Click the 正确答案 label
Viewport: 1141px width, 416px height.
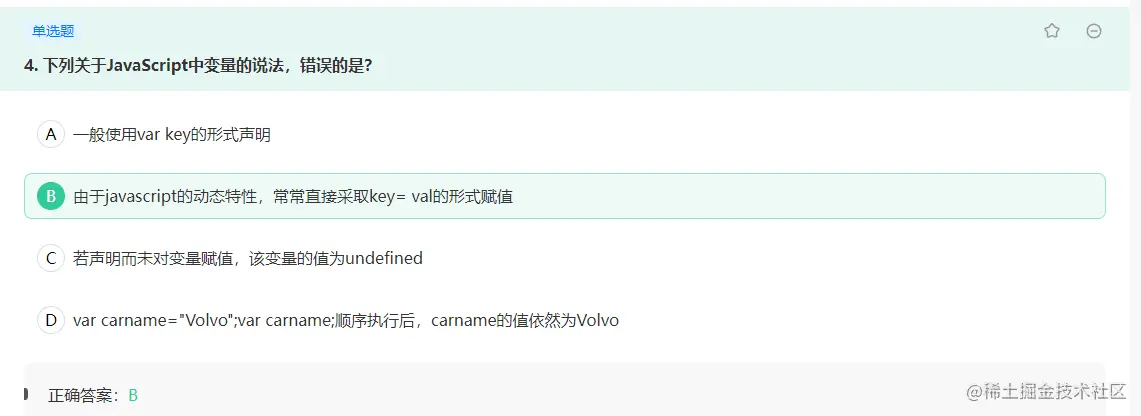(x=84, y=396)
